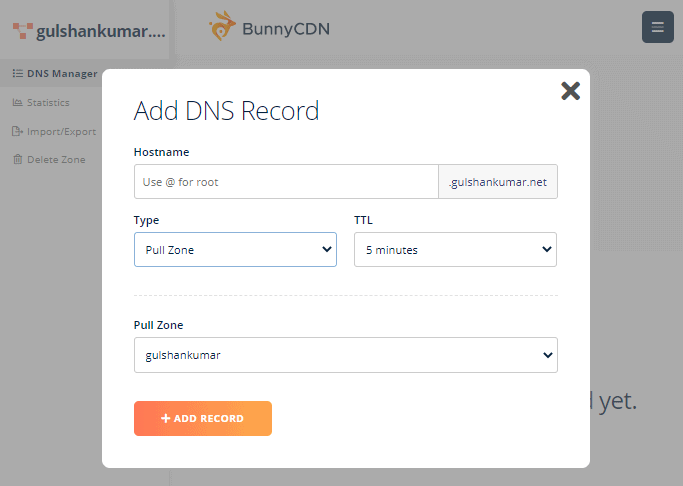The image size is (683, 486).
Task: Click the Add Record button
Action: tap(203, 418)
